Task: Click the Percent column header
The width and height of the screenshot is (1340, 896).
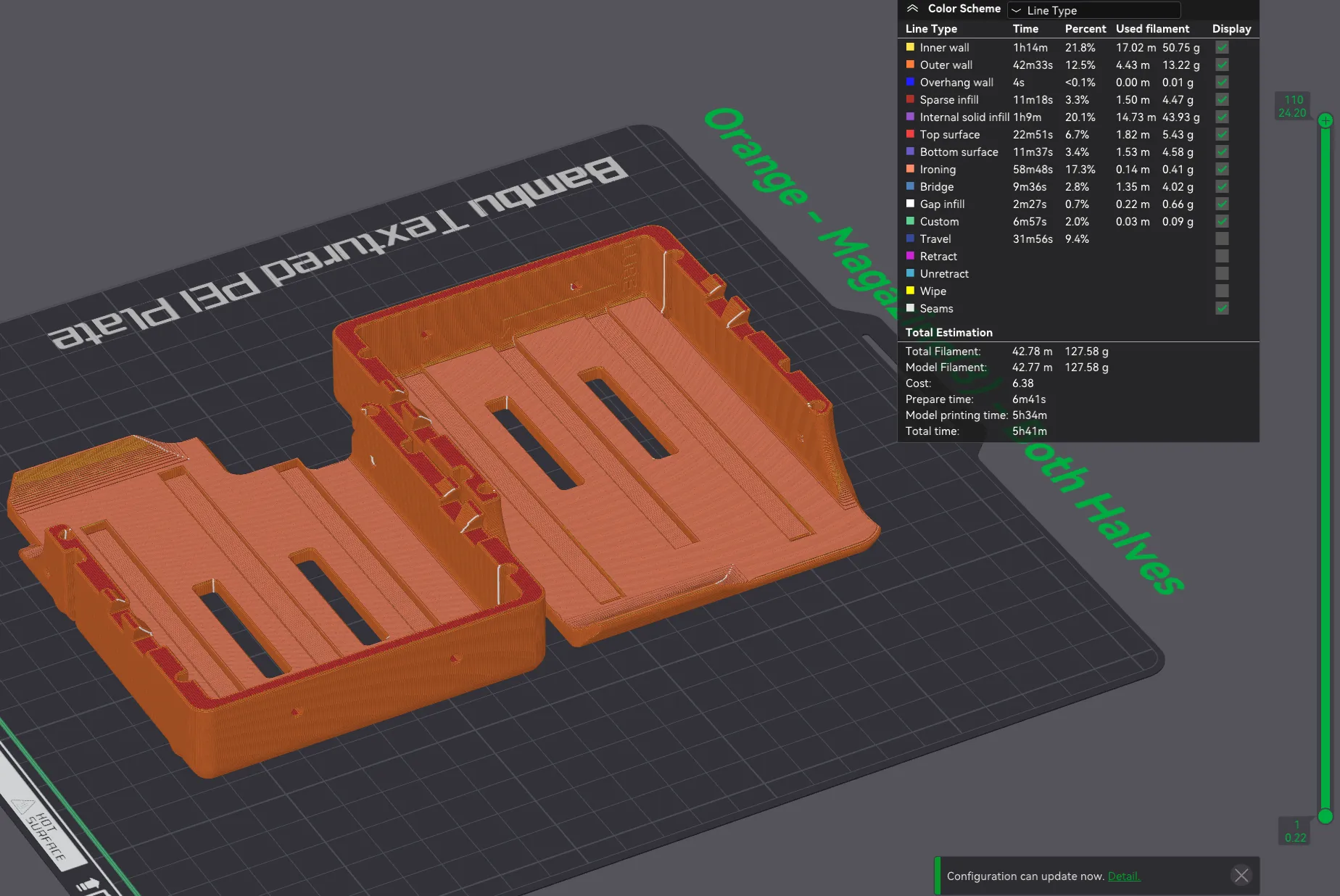Action: [x=1085, y=29]
